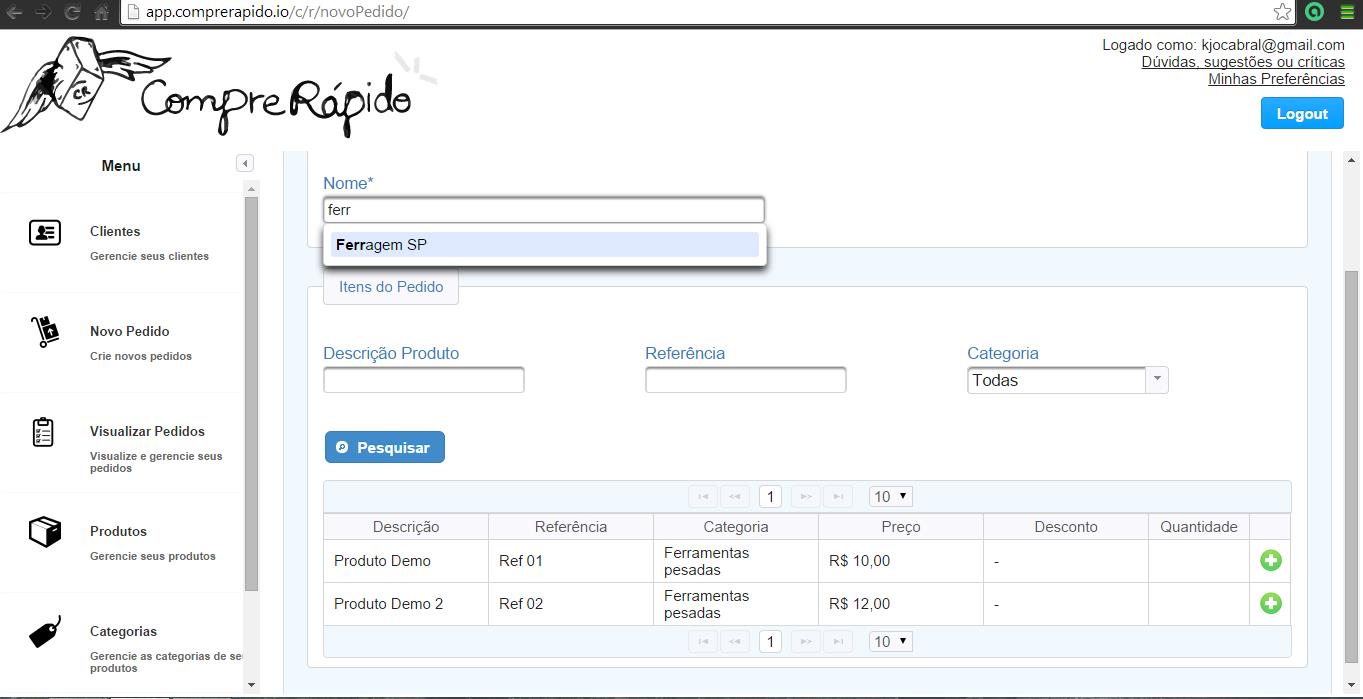Viewport: 1363px width, 699px height.
Task: Click the browser home icon
Action: pyautogui.click(x=101, y=12)
